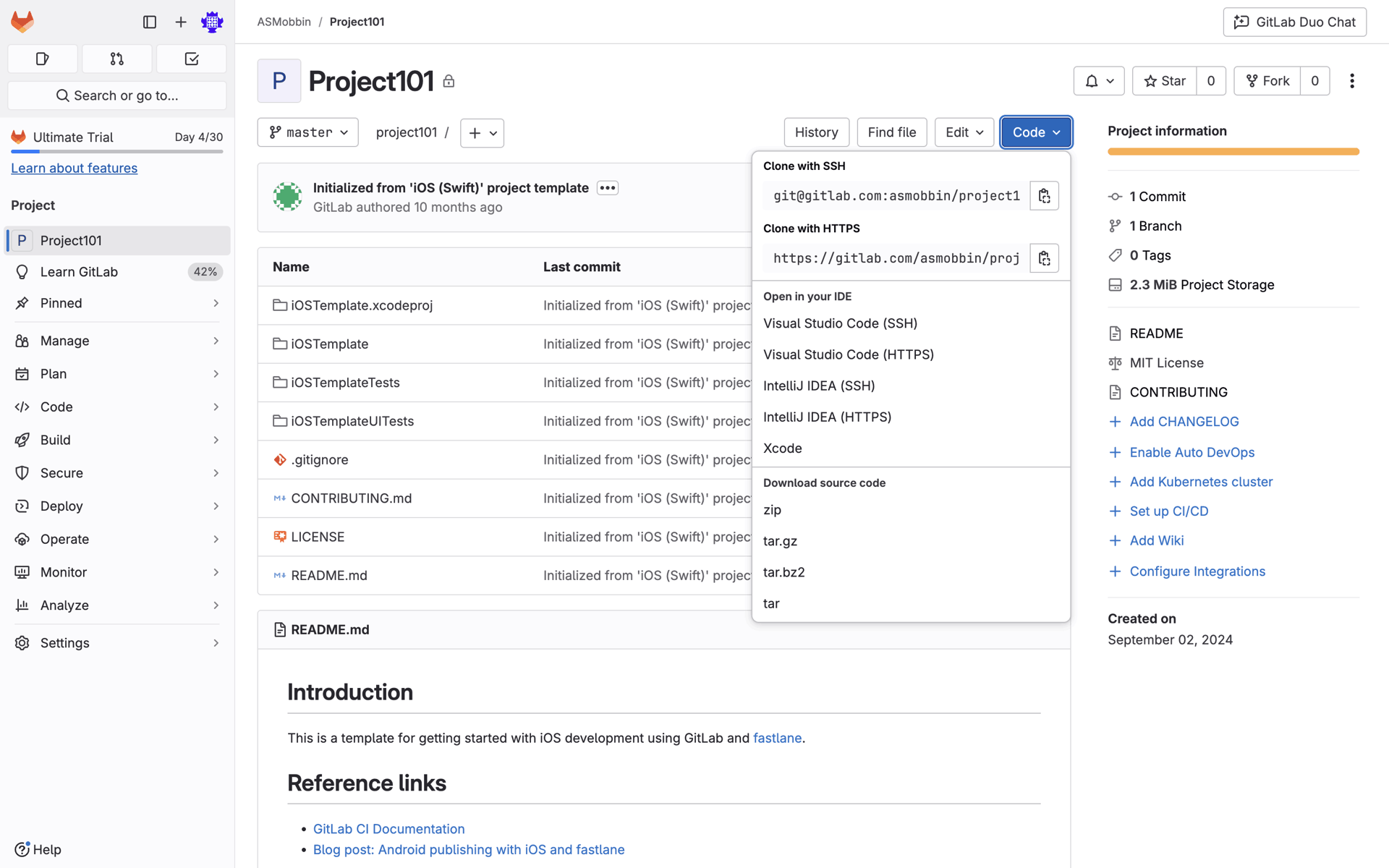Screen dimensions: 1389x868
Task: Click the Ultimate Trial progress bar
Action: pyautogui.click(x=117, y=152)
